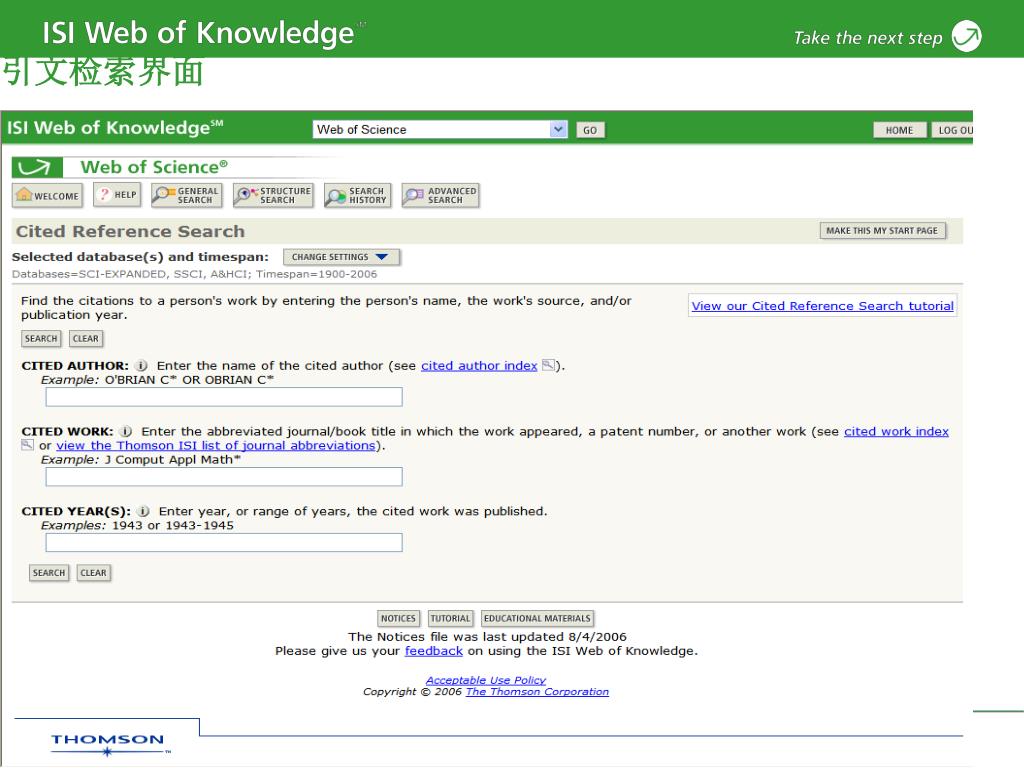The height and width of the screenshot is (768, 1024).
Task: Expand the Web of Science product dropdown
Action: pyautogui.click(x=558, y=129)
